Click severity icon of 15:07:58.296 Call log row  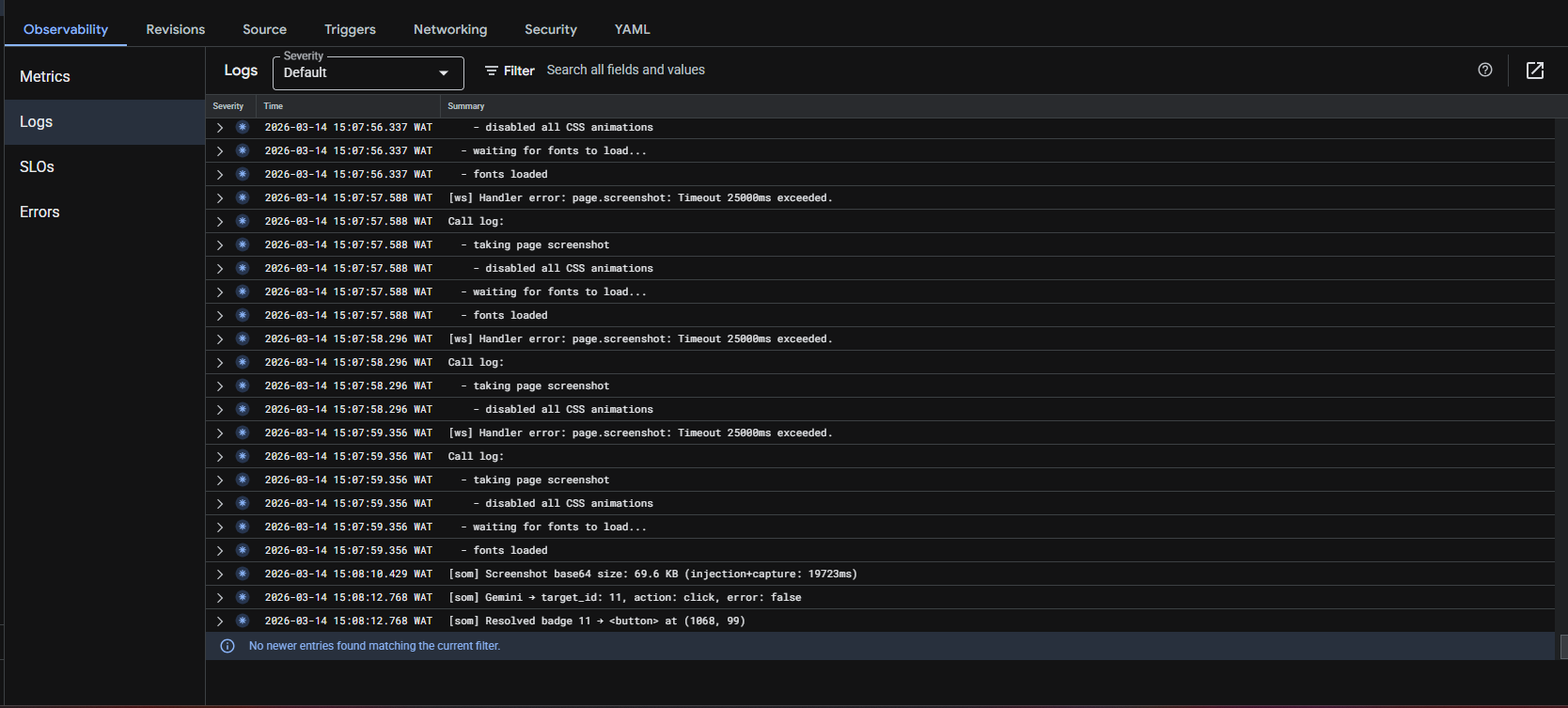(243, 362)
